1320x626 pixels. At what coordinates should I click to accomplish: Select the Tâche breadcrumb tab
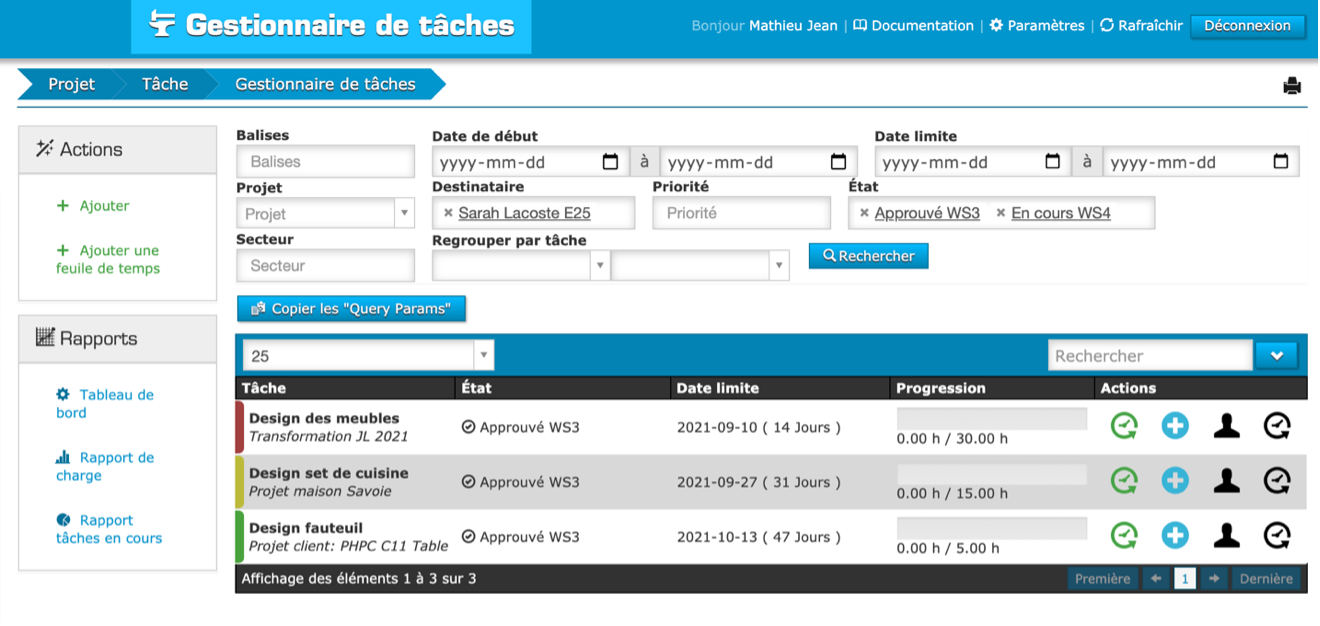pyautogui.click(x=165, y=84)
